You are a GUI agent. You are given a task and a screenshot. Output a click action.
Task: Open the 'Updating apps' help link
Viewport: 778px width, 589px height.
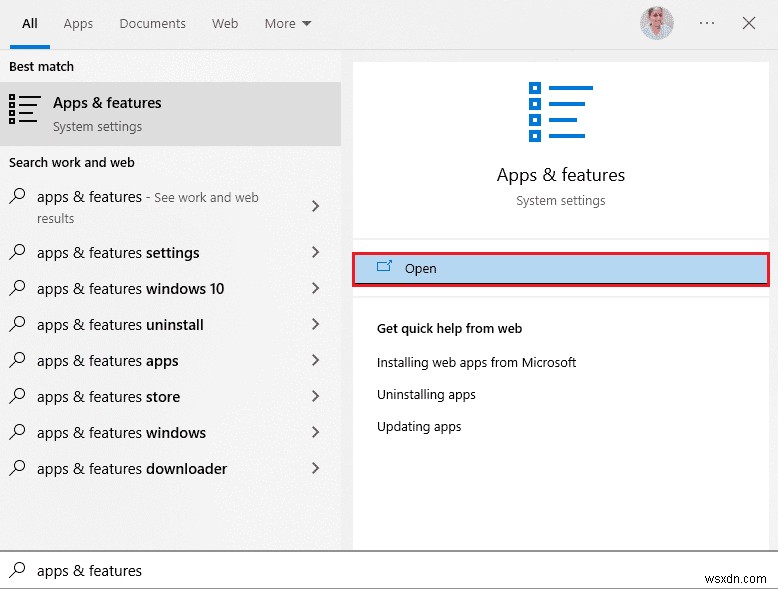point(419,427)
